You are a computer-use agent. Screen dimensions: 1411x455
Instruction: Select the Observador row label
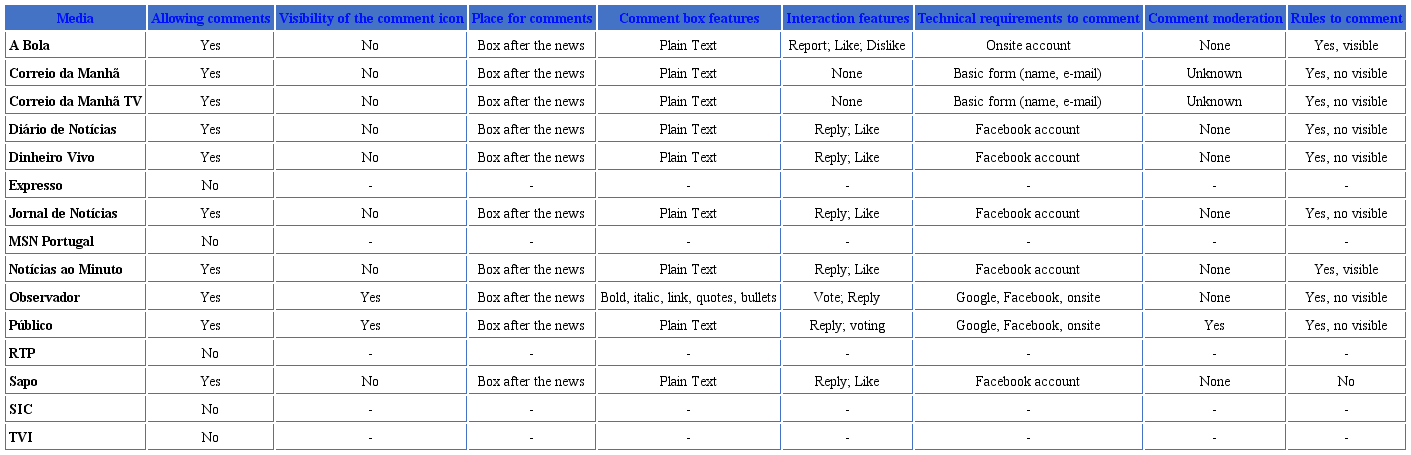pos(44,297)
